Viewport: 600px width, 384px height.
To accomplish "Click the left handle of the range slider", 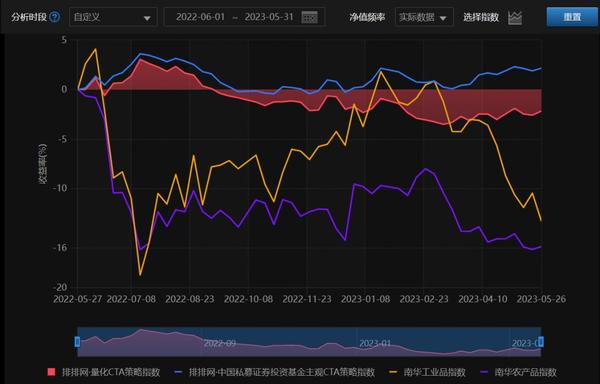I will 78,342.
